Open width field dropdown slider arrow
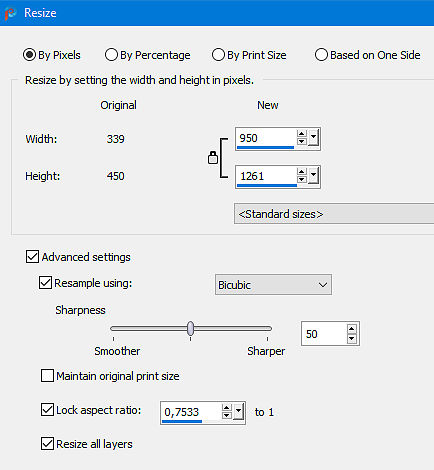 coord(313,137)
